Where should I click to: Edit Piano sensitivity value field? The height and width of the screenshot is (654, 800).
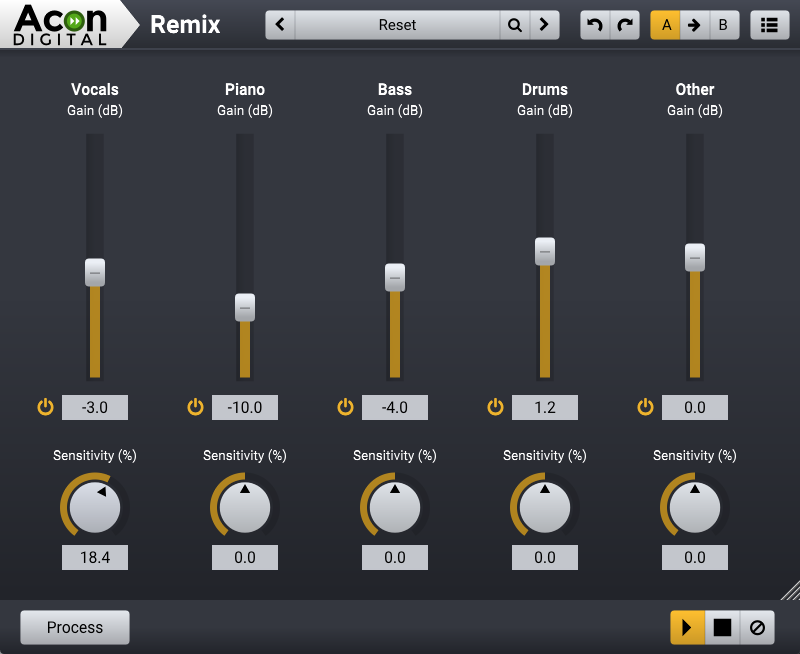coord(245,557)
